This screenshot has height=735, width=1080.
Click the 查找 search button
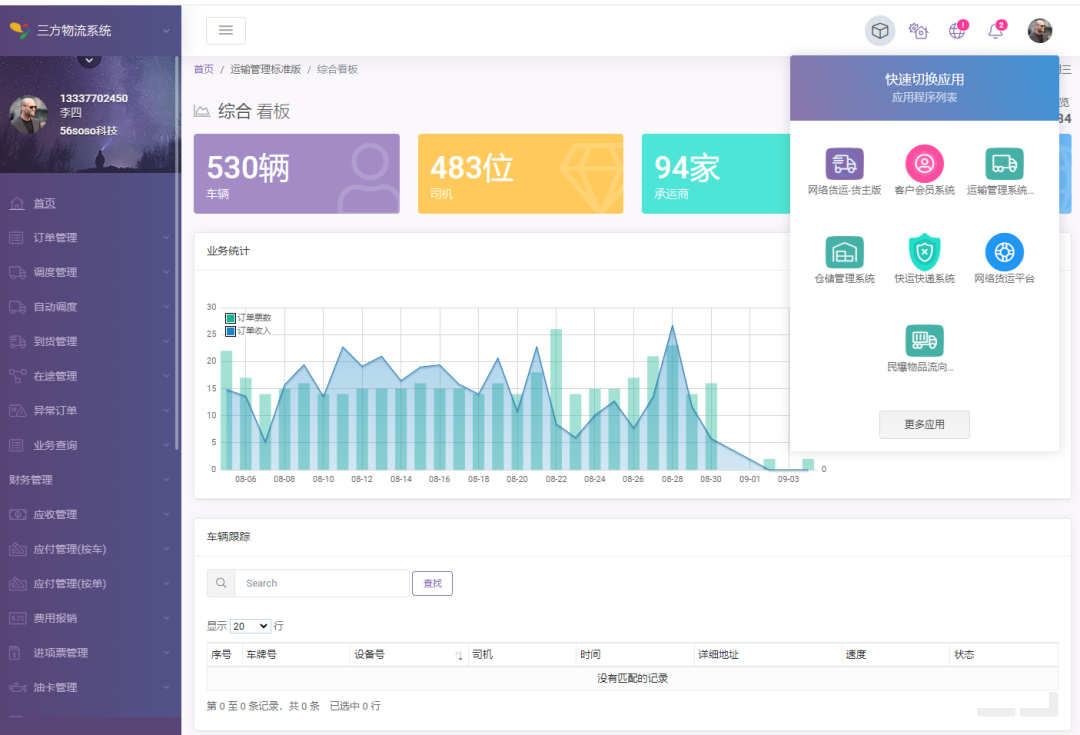(x=432, y=583)
